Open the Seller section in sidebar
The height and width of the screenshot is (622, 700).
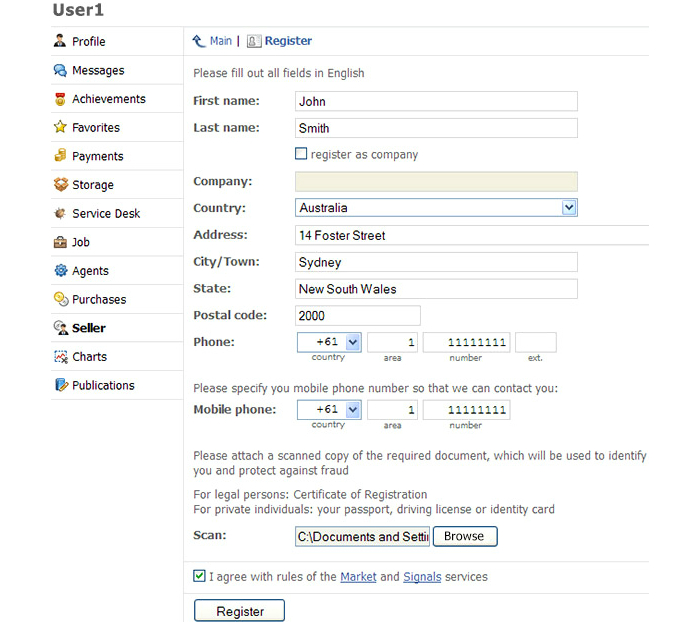(89, 328)
